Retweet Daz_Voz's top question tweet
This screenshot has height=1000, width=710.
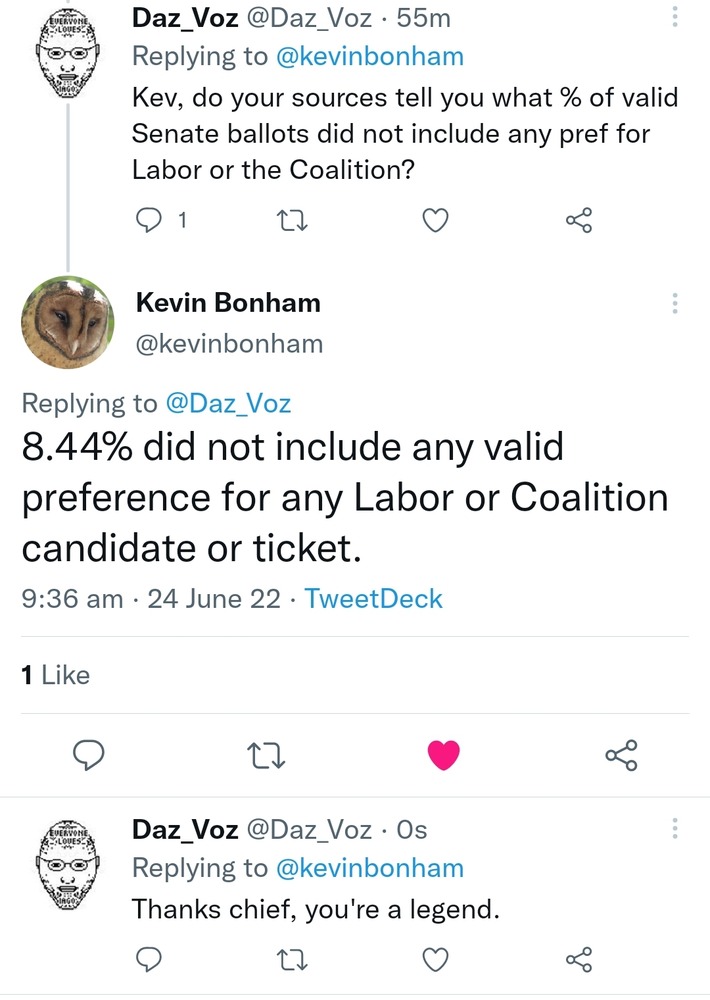click(x=289, y=220)
